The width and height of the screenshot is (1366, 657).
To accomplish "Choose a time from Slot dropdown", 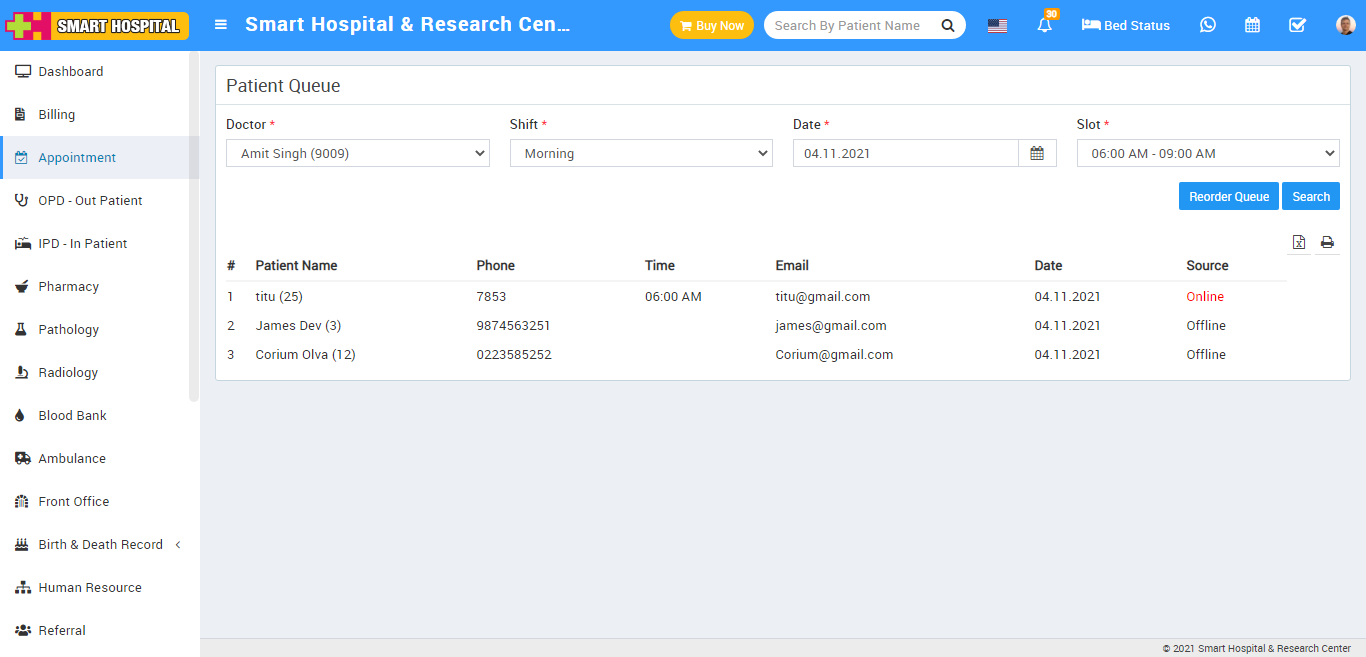I will pos(1207,153).
